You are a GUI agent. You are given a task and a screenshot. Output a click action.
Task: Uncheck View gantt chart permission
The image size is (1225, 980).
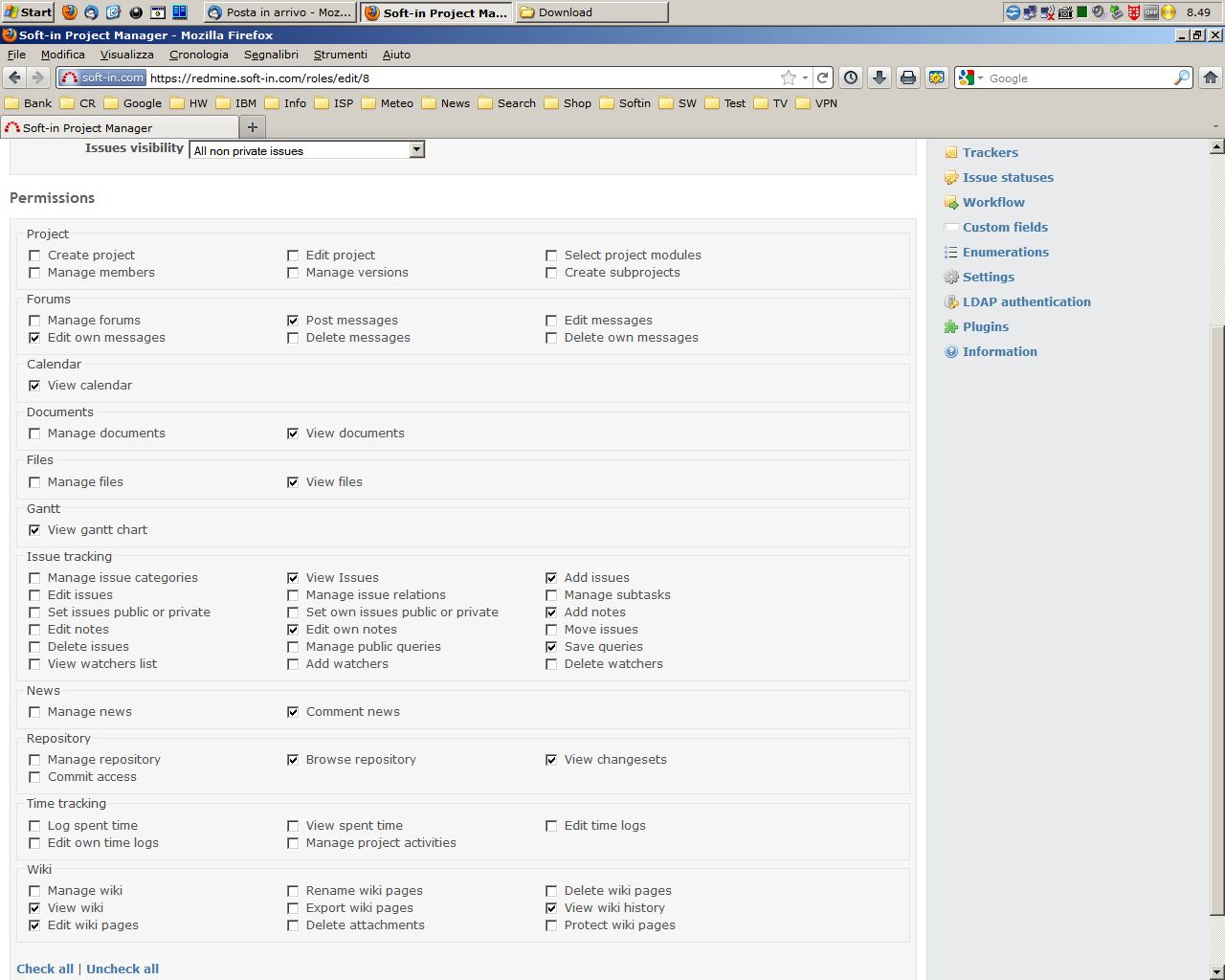click(34, 530)
